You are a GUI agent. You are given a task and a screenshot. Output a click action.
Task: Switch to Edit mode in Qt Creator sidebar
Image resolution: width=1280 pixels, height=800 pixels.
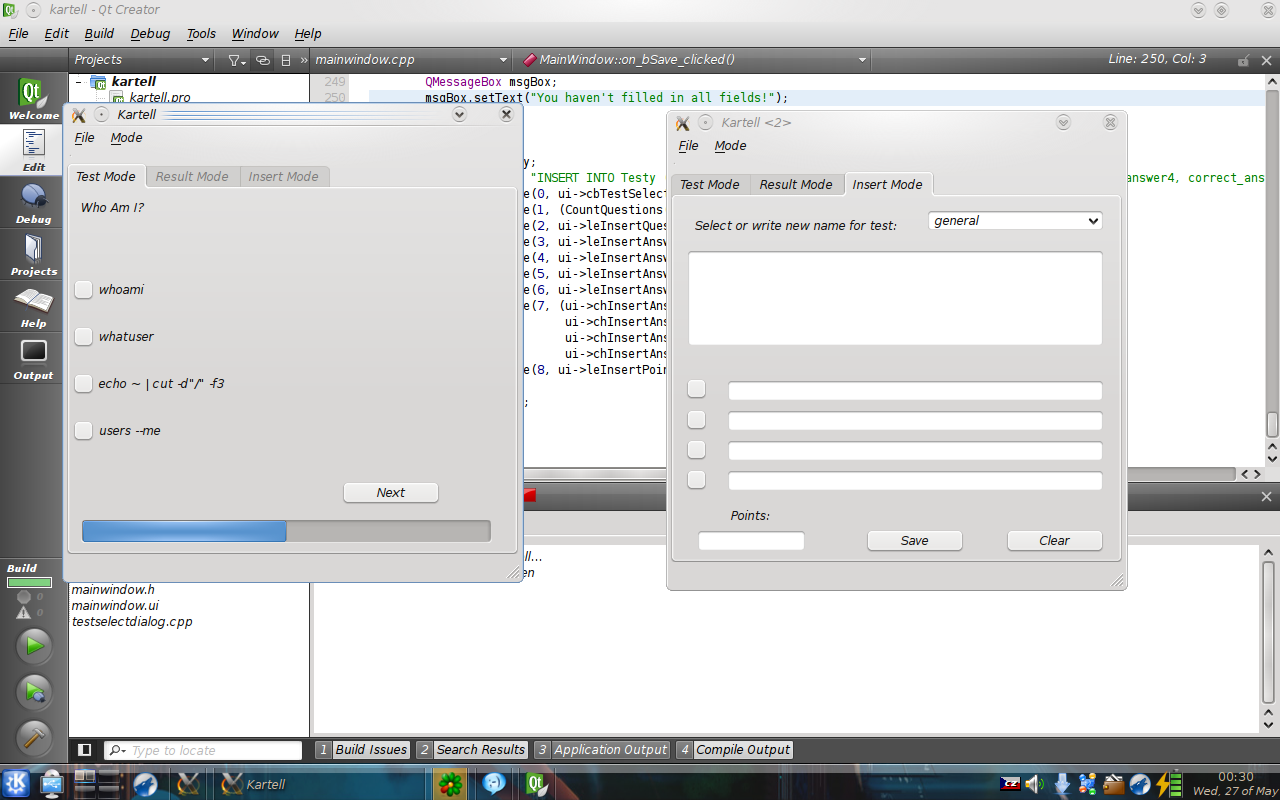34,150
